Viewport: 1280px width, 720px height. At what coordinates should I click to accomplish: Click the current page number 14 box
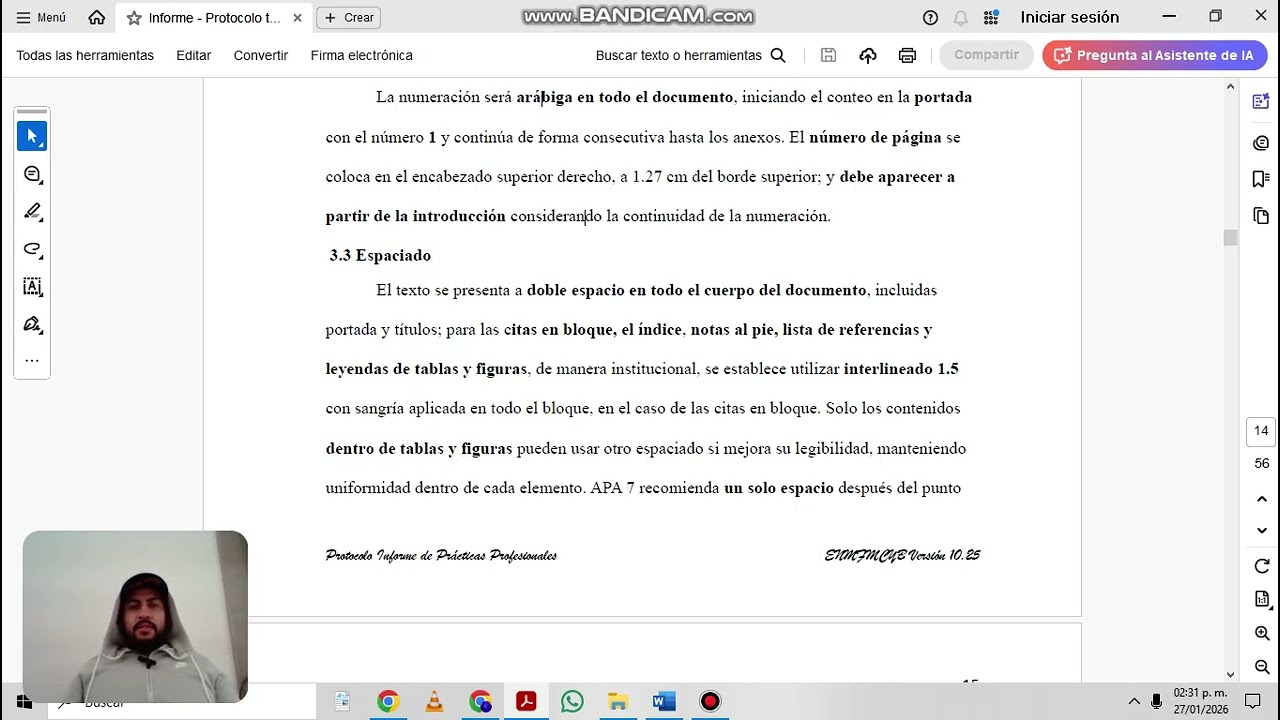click(1261, 431)
